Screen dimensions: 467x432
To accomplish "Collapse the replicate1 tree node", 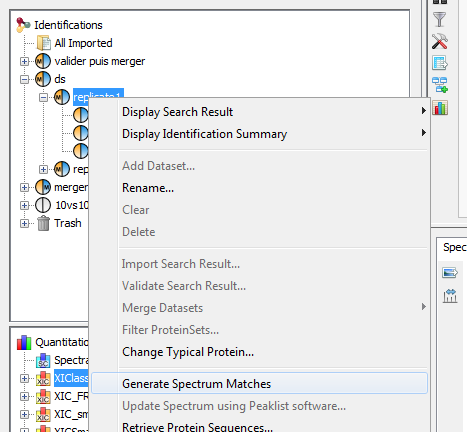I will 43,97.
